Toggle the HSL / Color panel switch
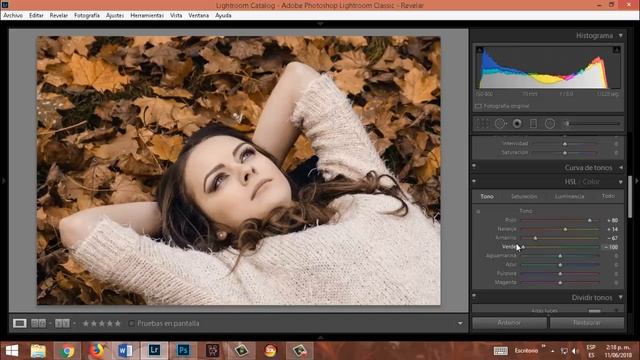Screen dimensions: 640x360 [x=474, y=180]
